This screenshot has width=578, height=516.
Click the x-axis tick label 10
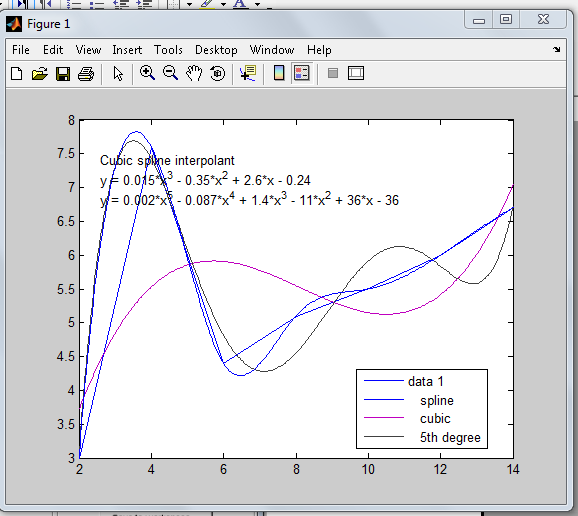click(368, 470)
